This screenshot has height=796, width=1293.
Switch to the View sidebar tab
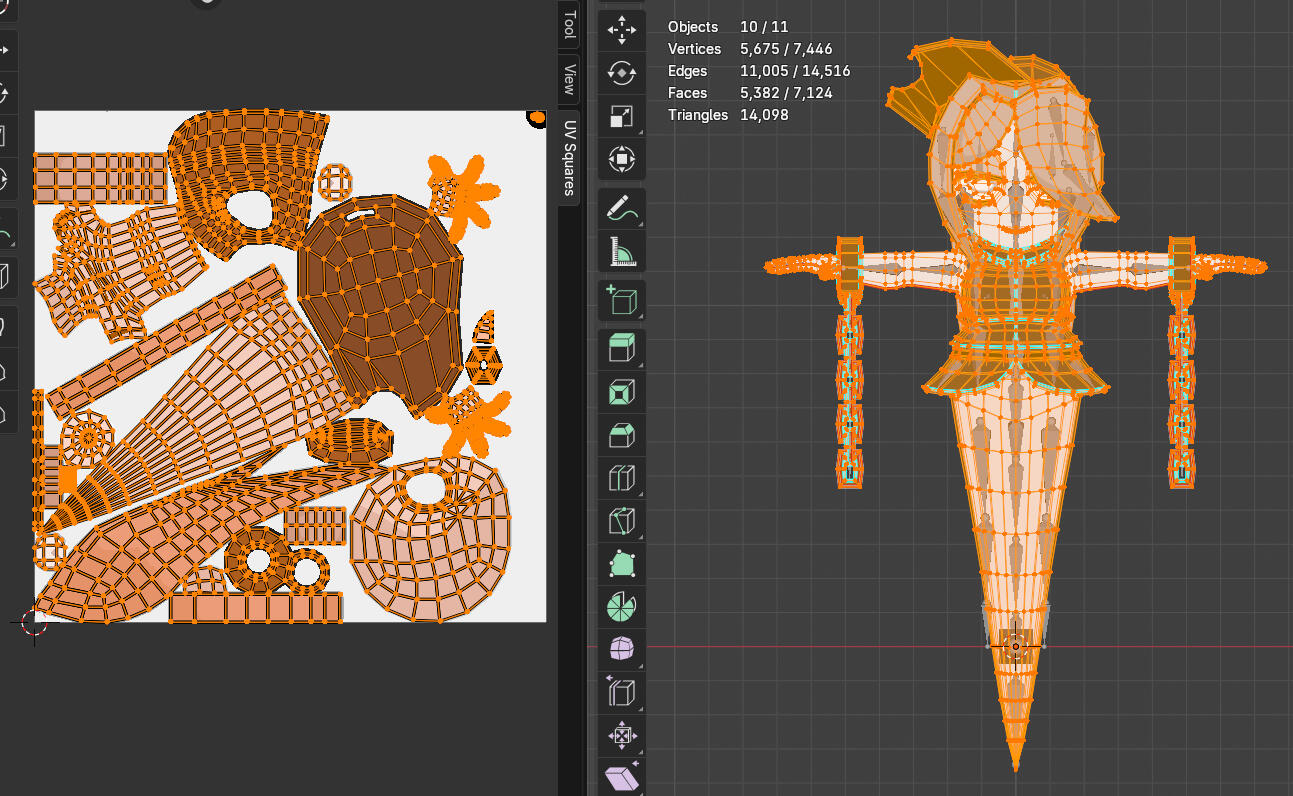click(568, 79)
